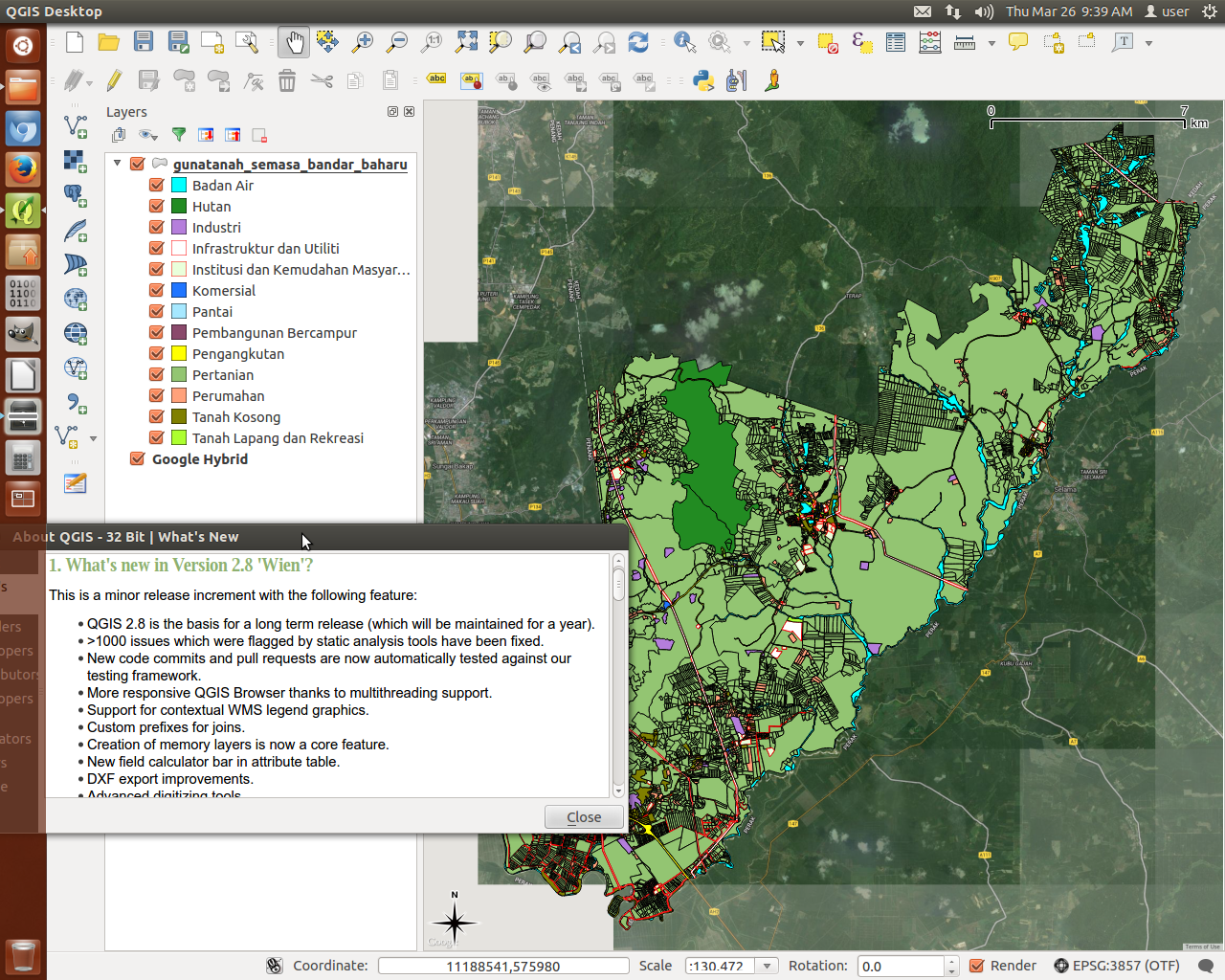Toggle the Industri category checkbox

point(157,228)
